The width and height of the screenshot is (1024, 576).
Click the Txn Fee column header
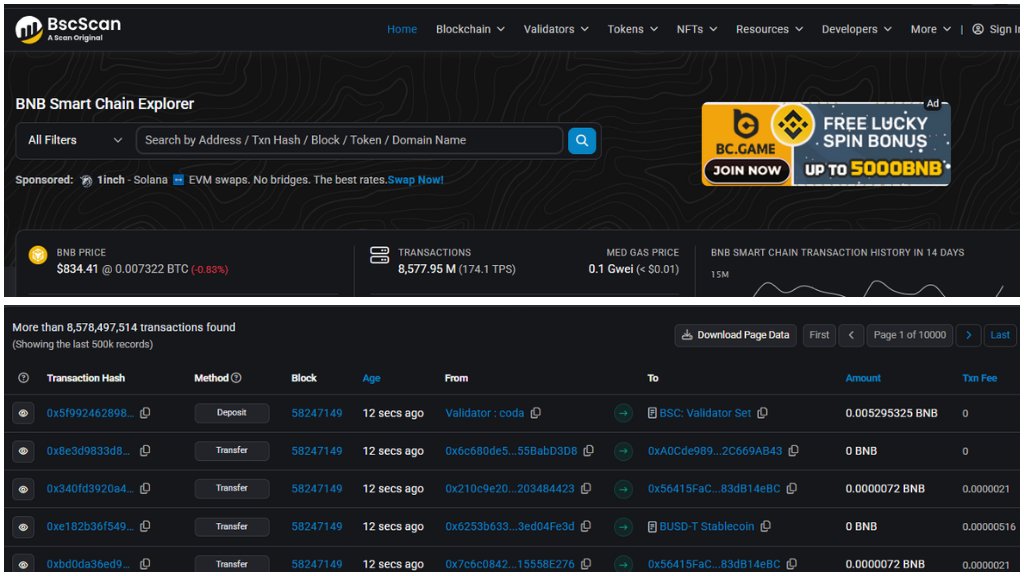click(x=980, y=377)
